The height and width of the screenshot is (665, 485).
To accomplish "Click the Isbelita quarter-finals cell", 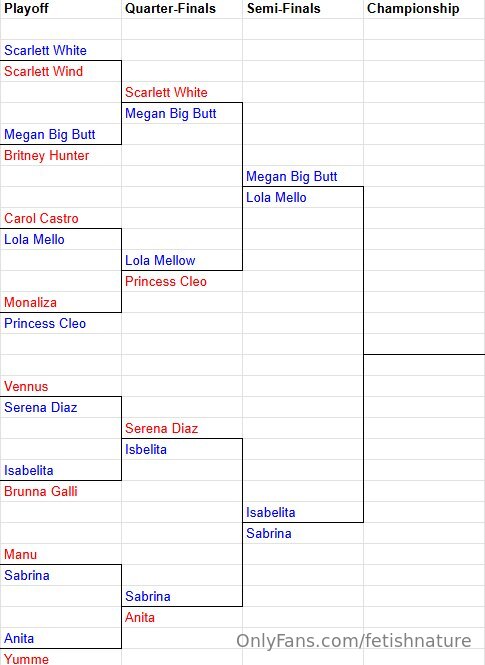I will click(182, 449).
